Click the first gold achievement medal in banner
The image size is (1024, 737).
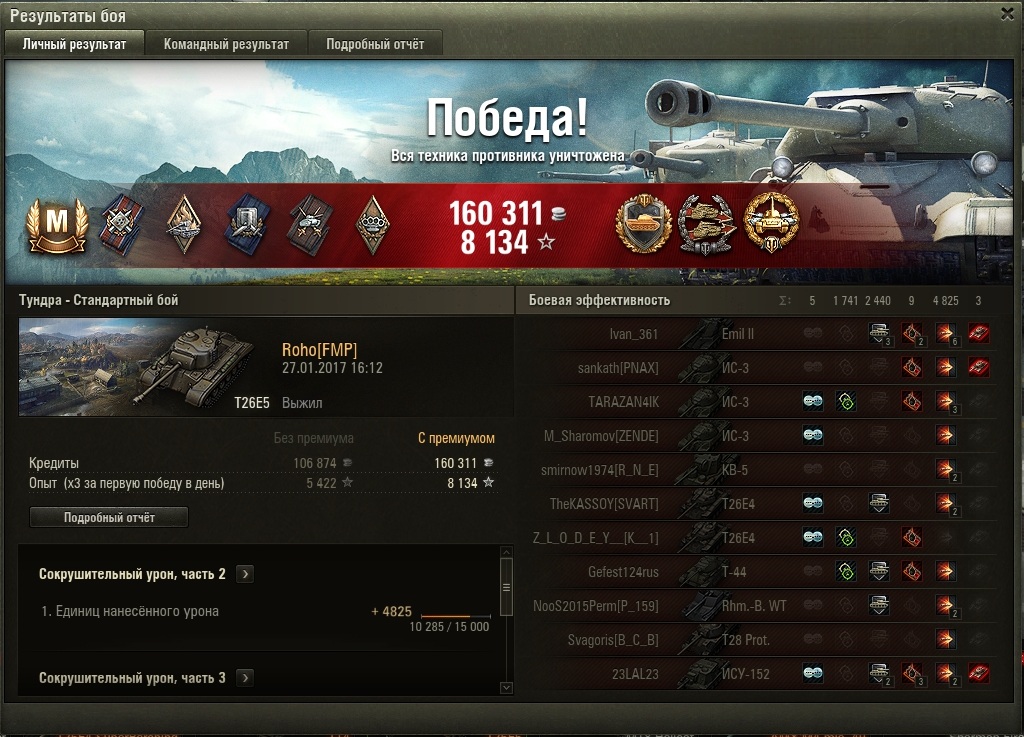click(x=643, y=223)
